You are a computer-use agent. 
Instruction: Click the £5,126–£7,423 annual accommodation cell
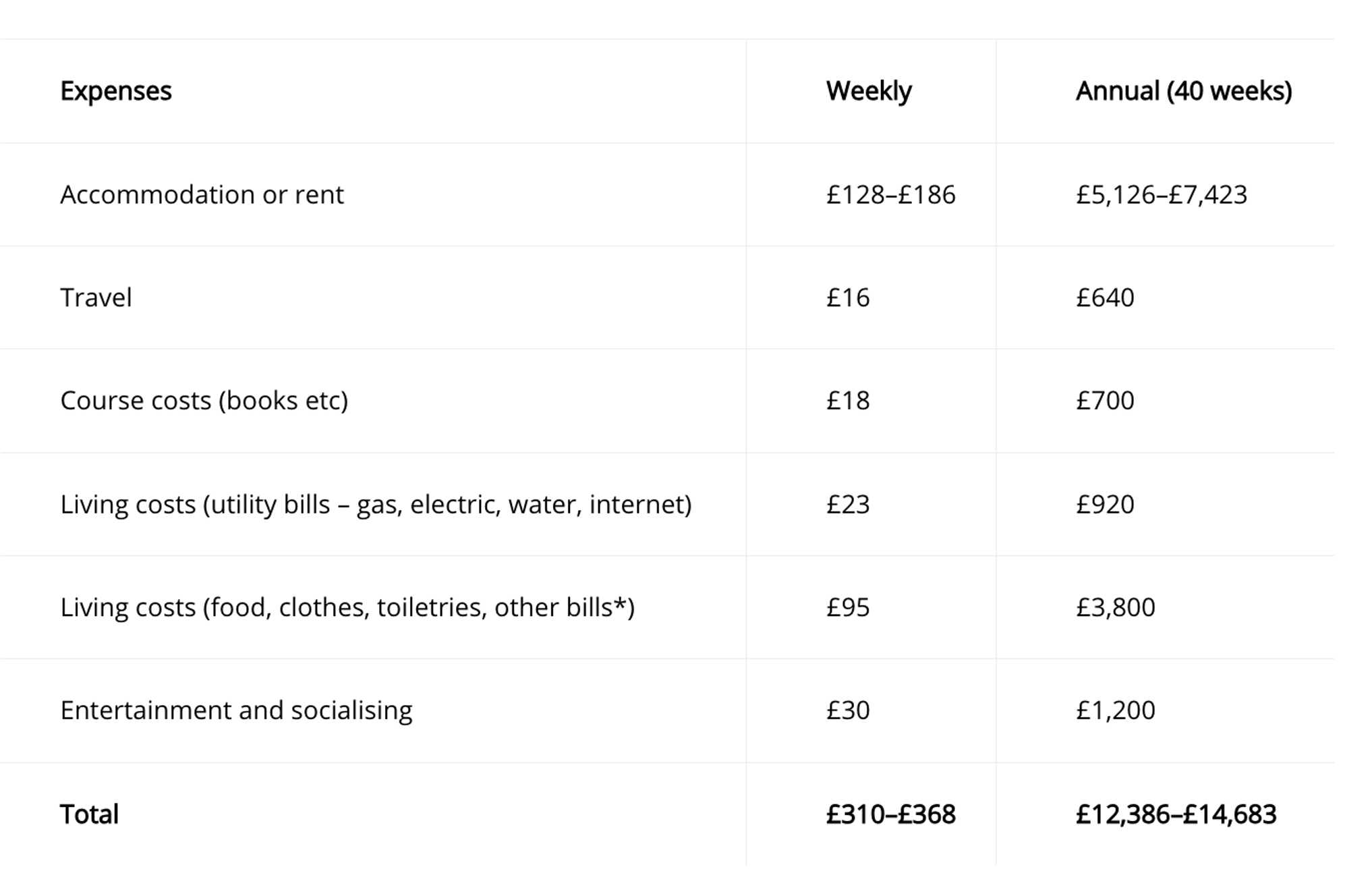coord(1161,195)
